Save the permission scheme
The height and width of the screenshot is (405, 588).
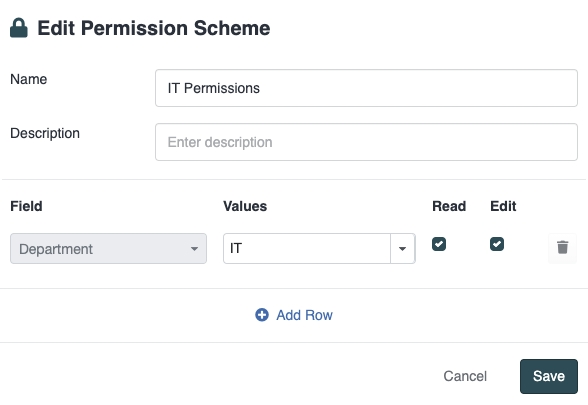point(549,376)
